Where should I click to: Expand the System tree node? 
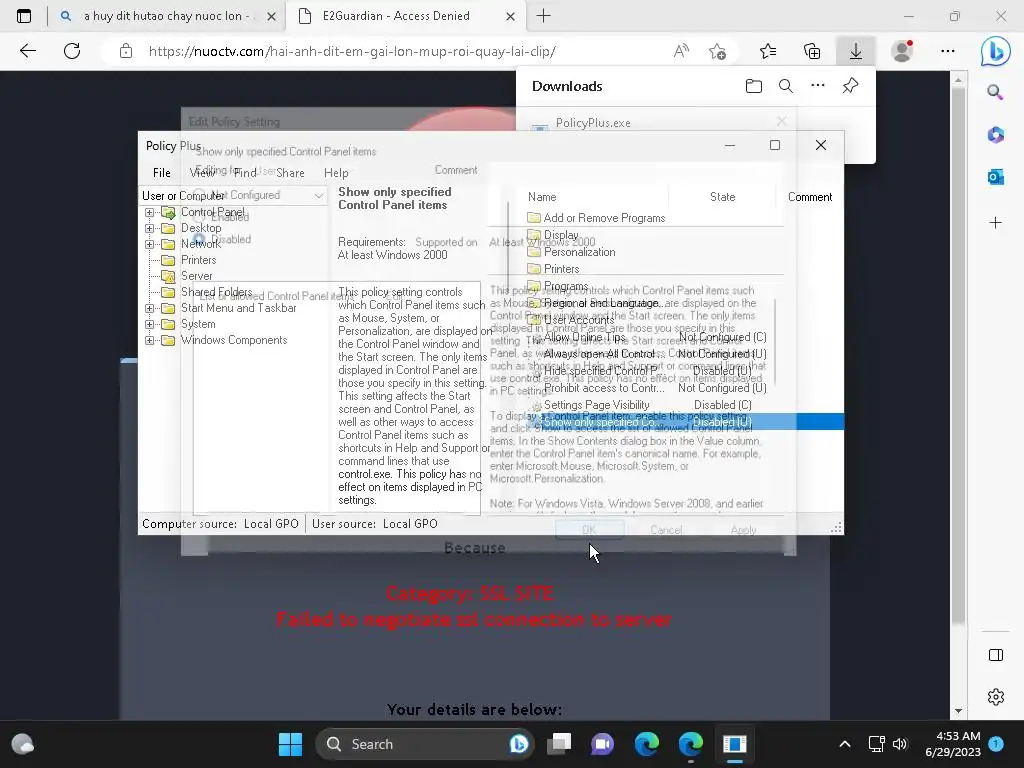click(x=150, y=324)
